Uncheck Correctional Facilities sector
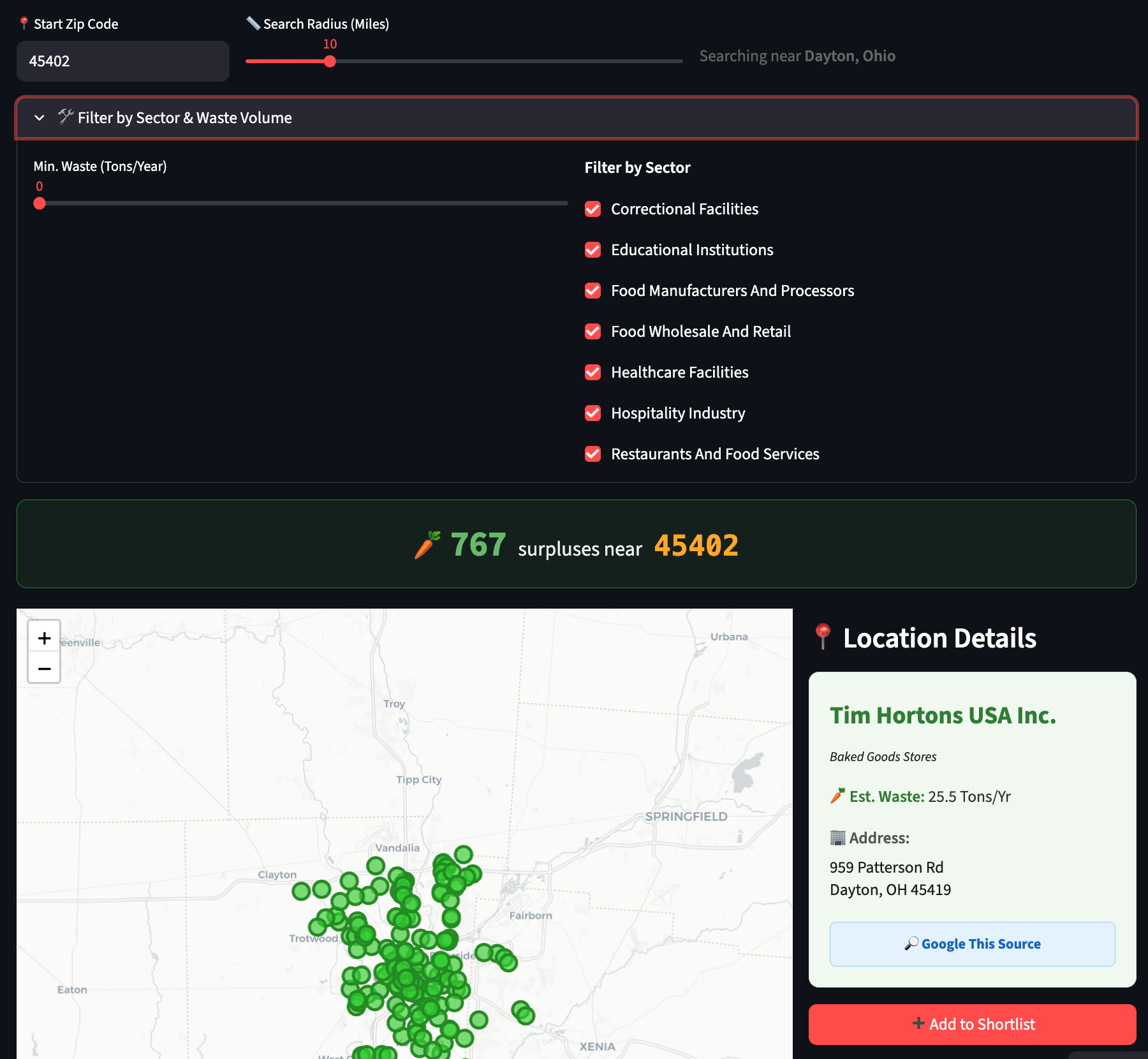 point(593,209)
